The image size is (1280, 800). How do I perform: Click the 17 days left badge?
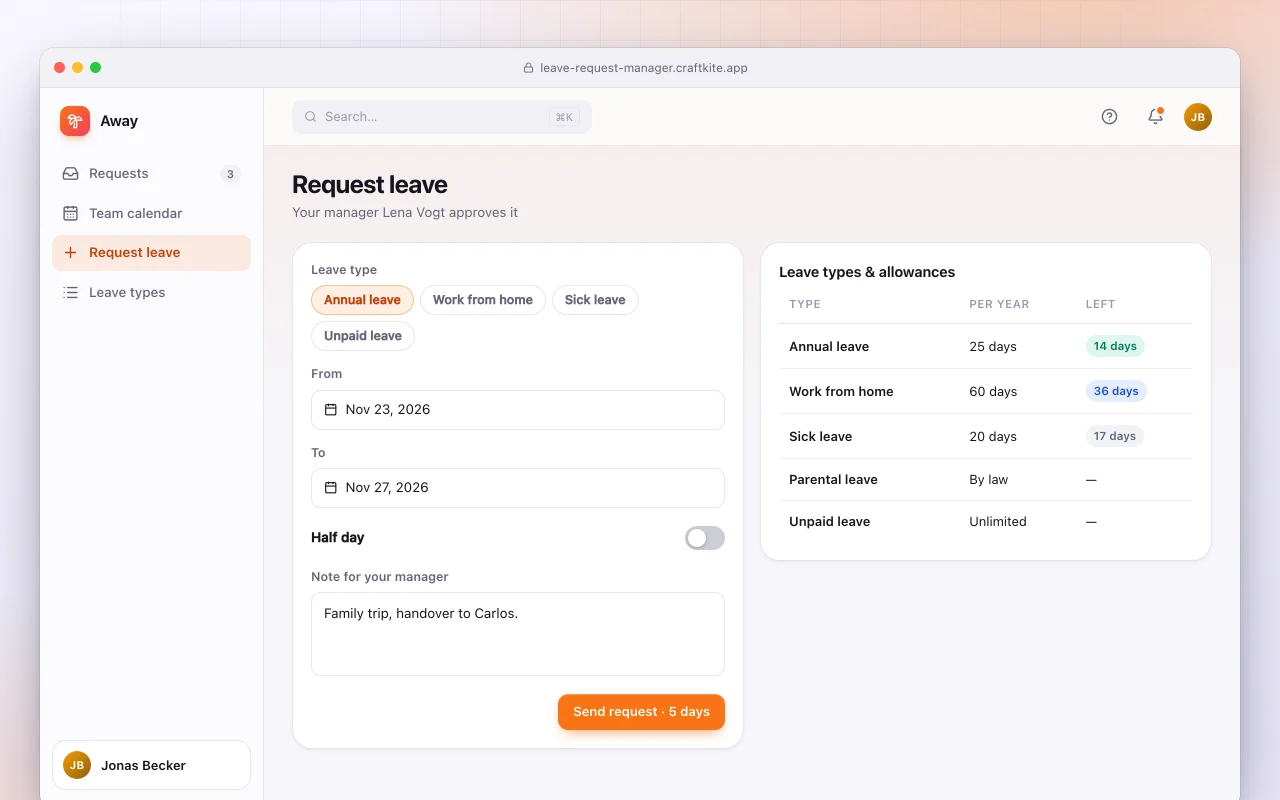click(x=1115, y=436)
